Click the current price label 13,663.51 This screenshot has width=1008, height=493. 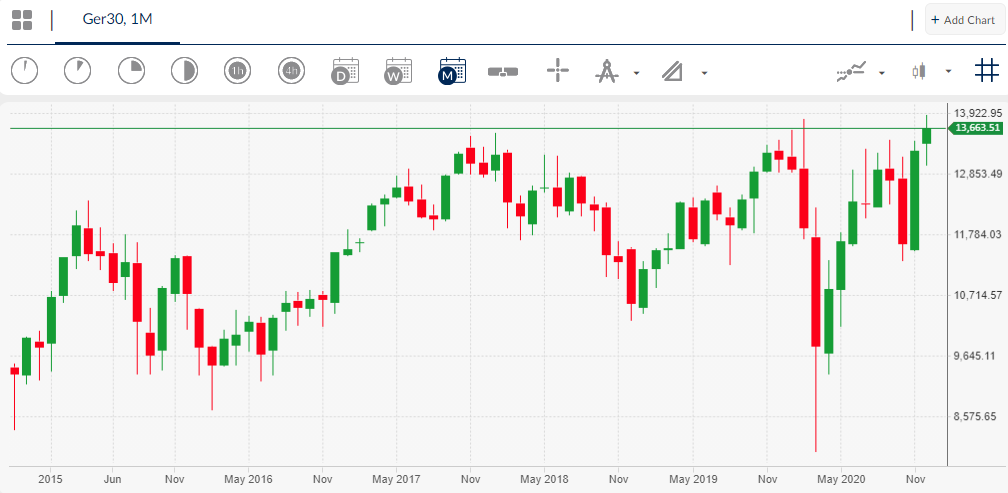point(975,128)
